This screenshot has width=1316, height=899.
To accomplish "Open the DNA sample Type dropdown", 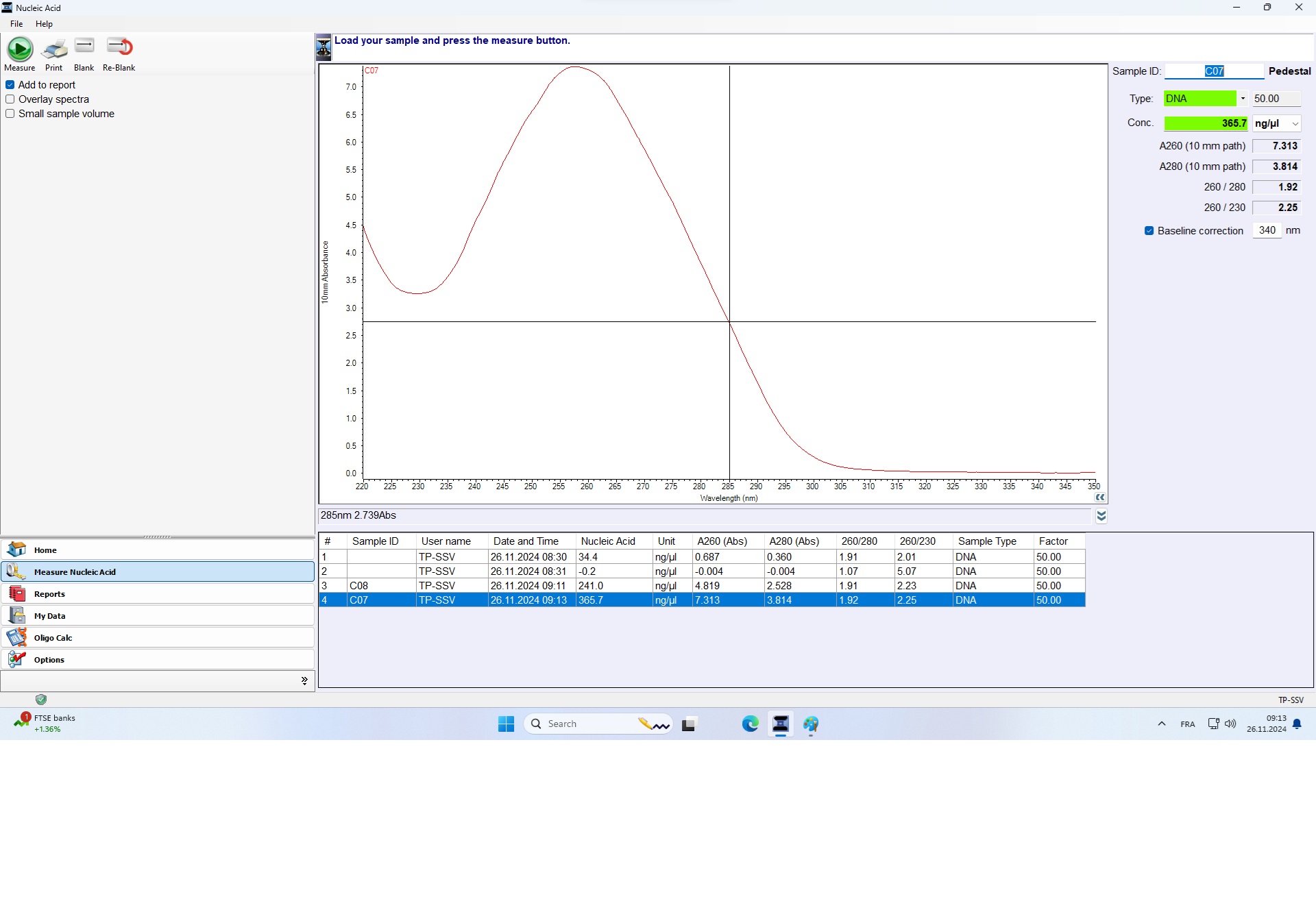I will (x=1243, y=99).
